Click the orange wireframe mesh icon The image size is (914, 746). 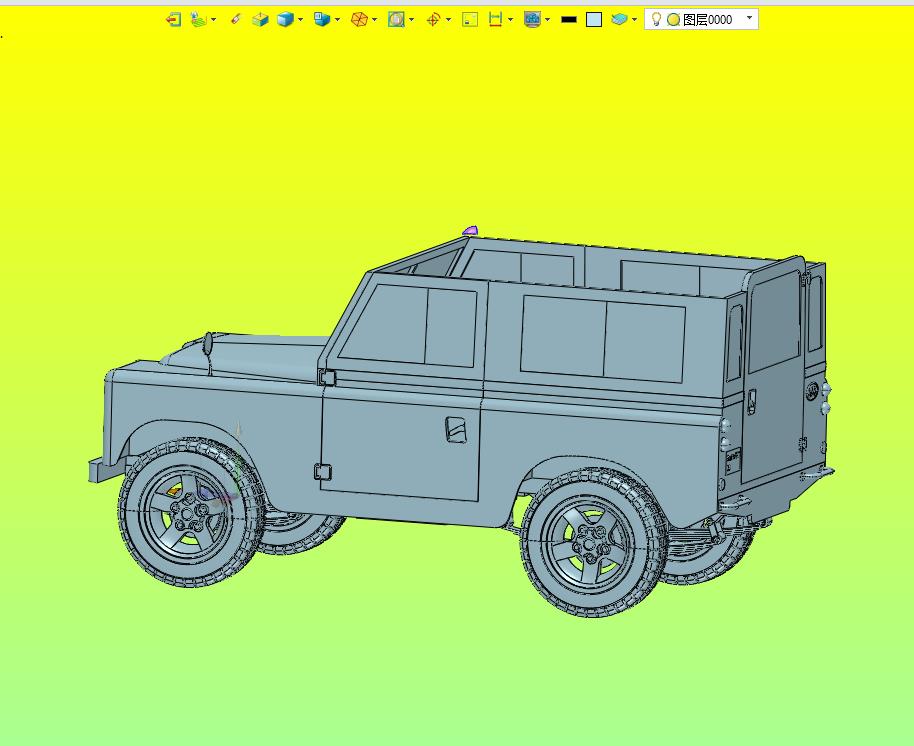tap(359, 20)
